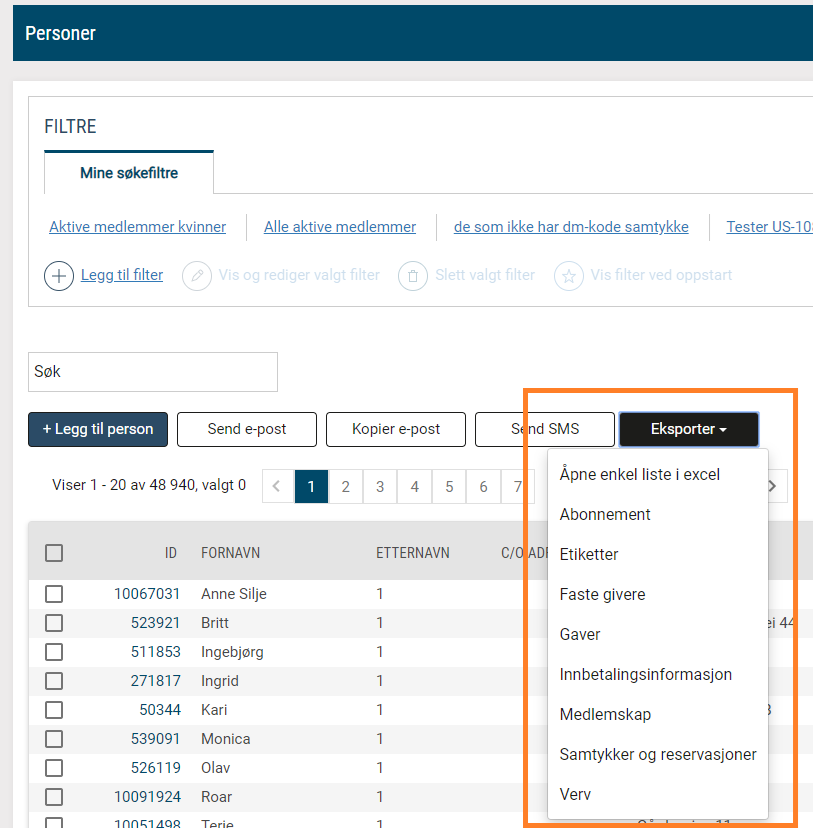This screenshot has width=813, height=828.
Task: Tick the checkbox for Olav's row
Action: point(54,768)
